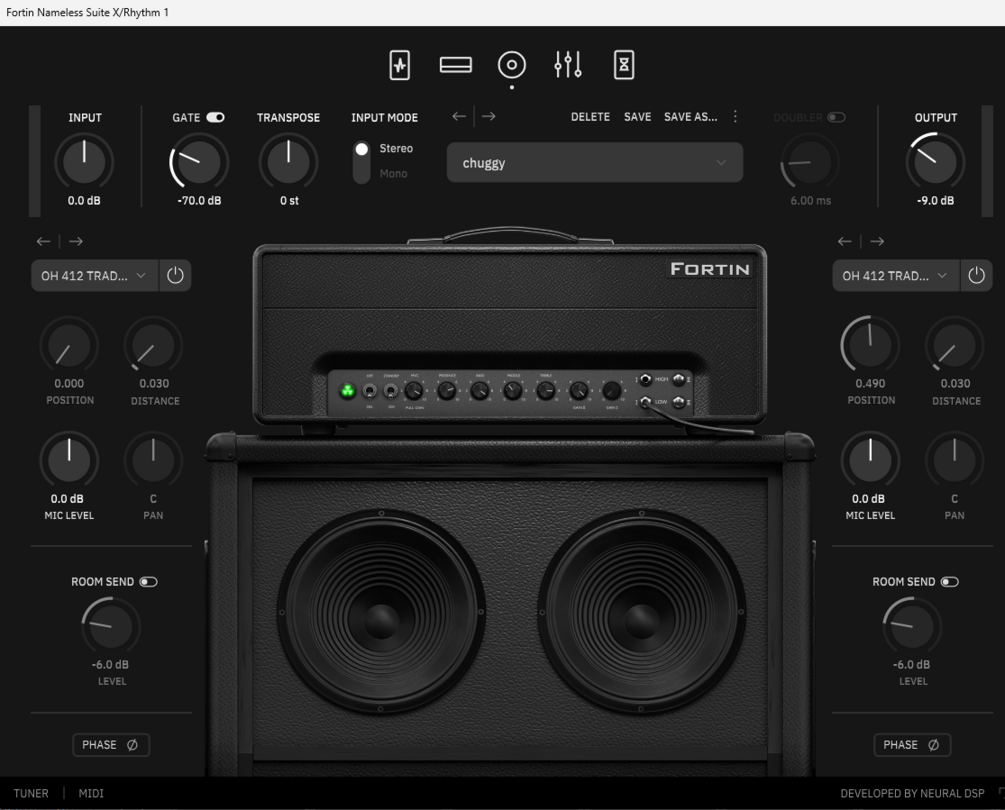The width and height of the screenshot is (1005, 810).
Task: Open the graphic EQ sliders icon
Action: tap(568, 65)
